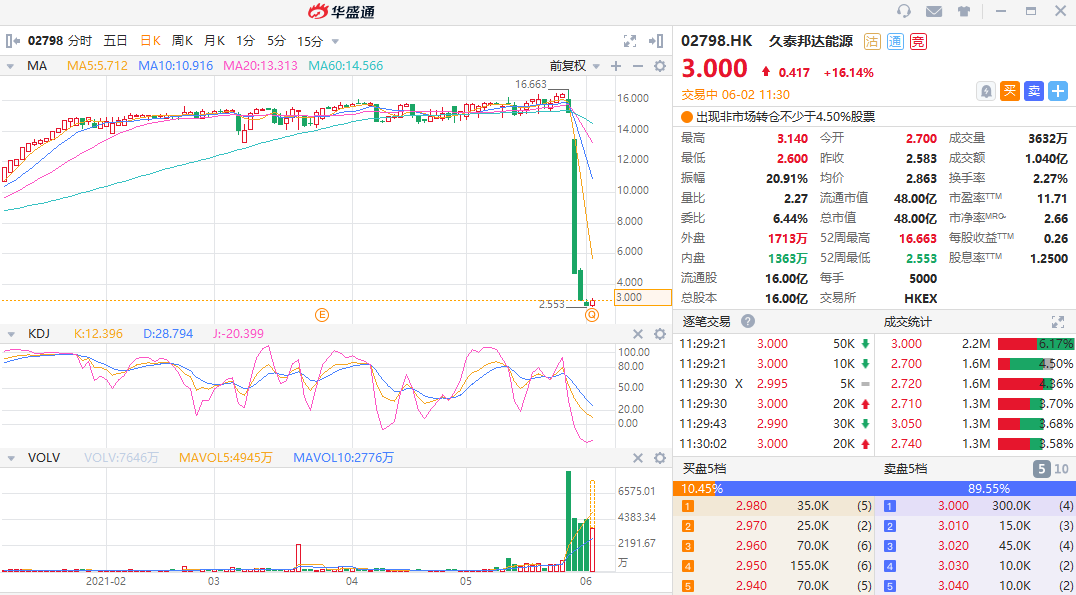Collapse the right quote panel icon

tap(656, 41)
